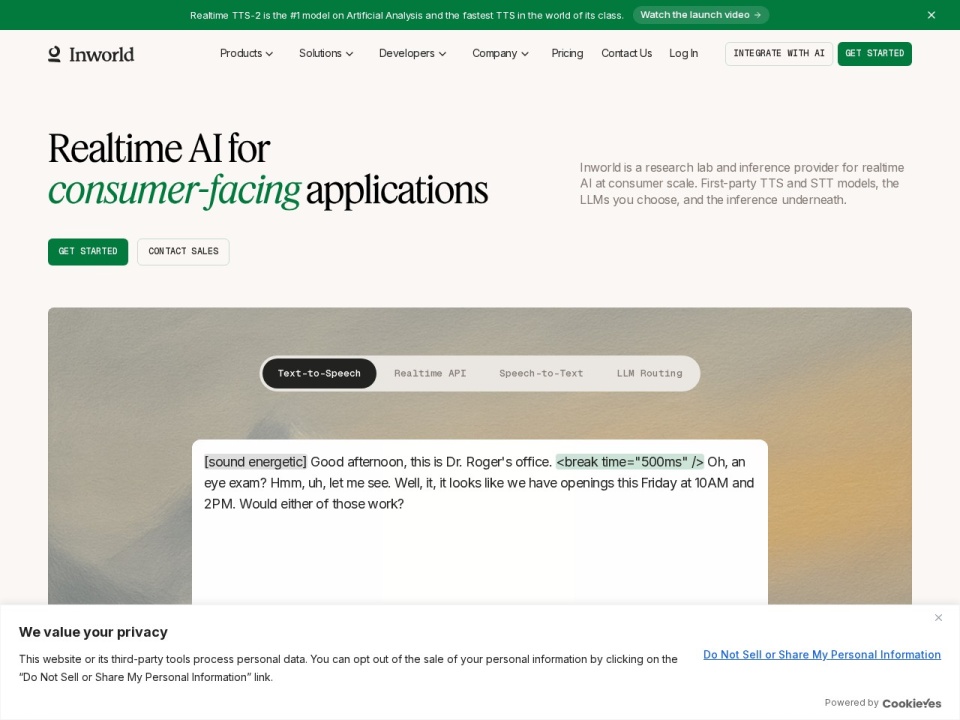Click the CookieYes logo
Image resolution: width=960 pixels, height=720 pixels.
click(912, 703)
